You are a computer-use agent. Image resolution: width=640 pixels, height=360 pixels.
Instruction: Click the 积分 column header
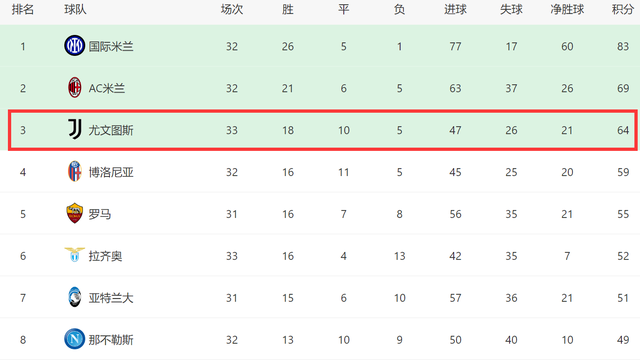click(622, 9)
